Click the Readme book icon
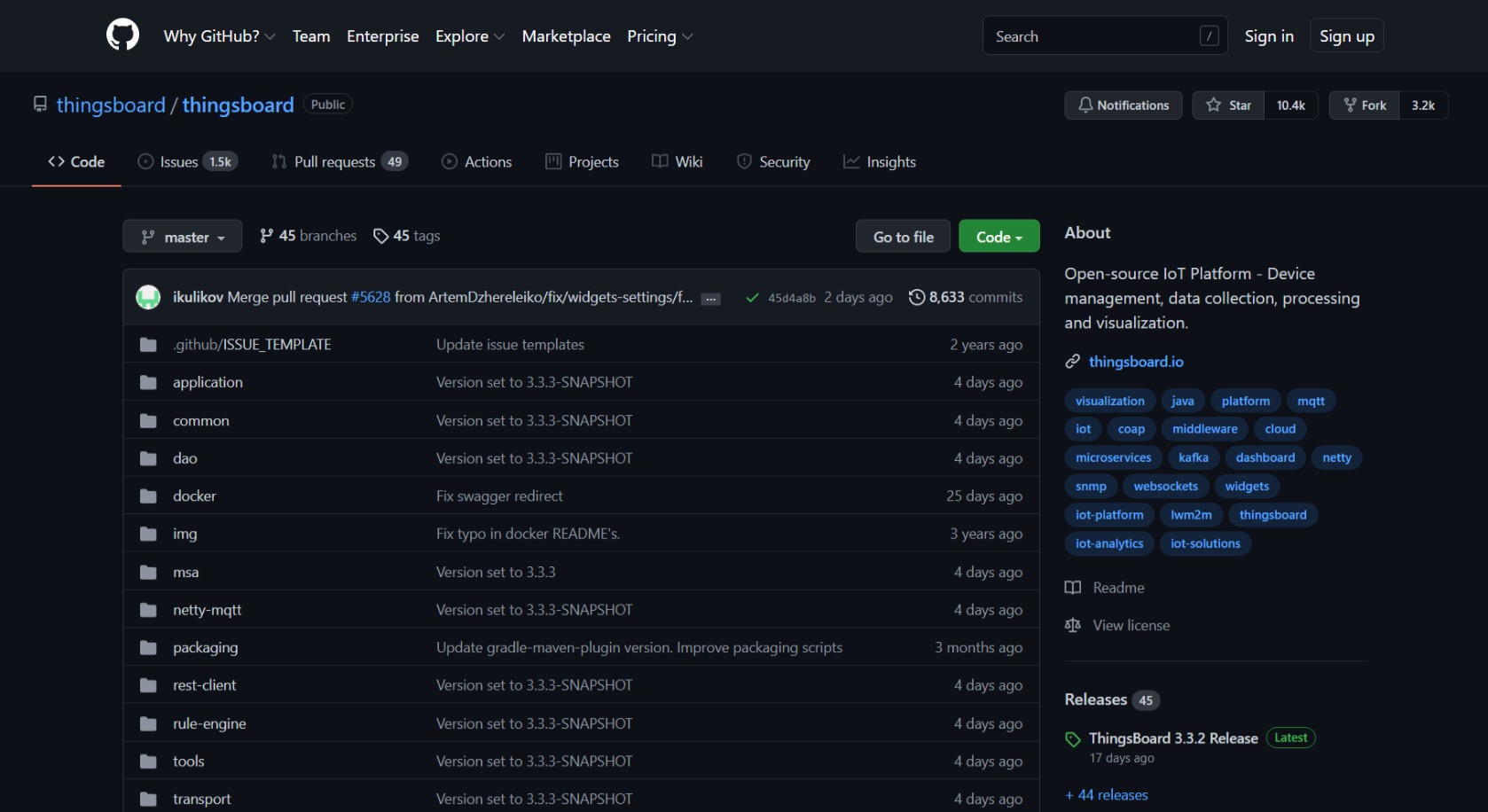The height and width of the screenshot is (812, 1488). pyautogui.click(x=1073, y=588)
